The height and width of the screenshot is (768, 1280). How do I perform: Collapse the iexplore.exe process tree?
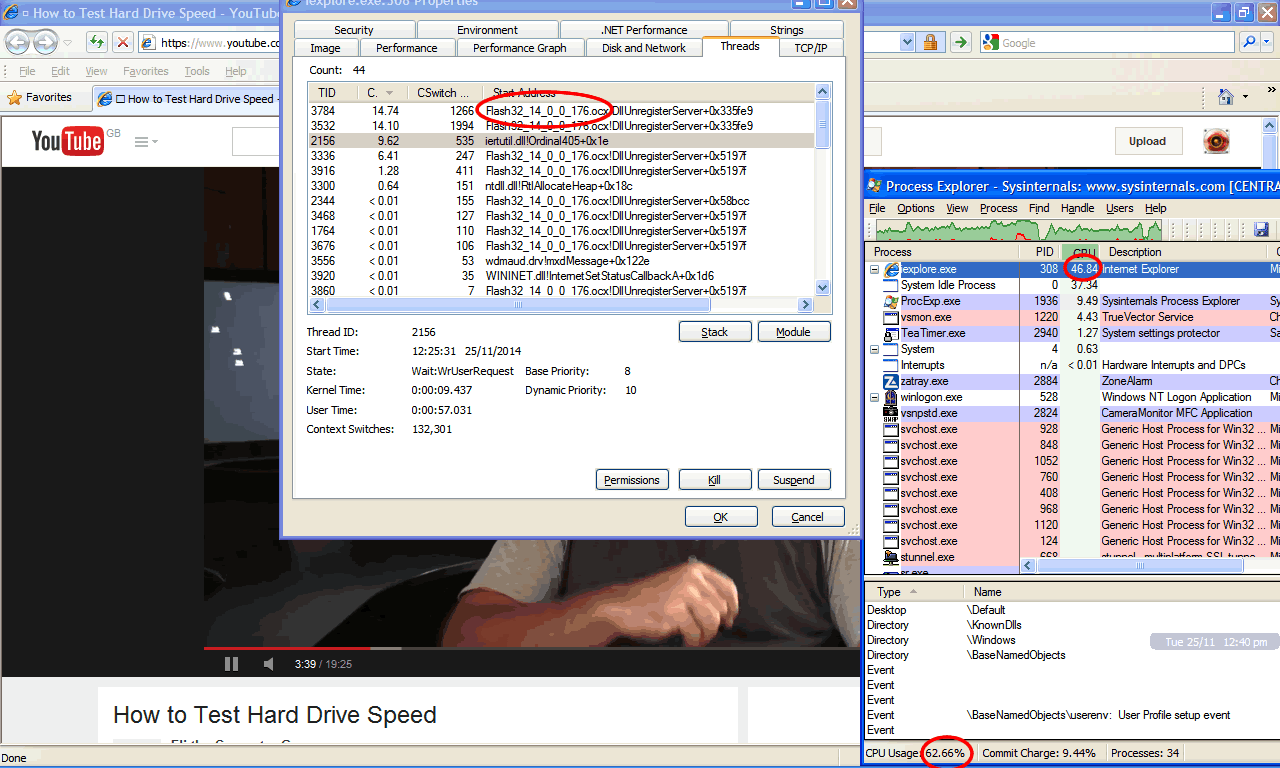click(x=875, y=269)
